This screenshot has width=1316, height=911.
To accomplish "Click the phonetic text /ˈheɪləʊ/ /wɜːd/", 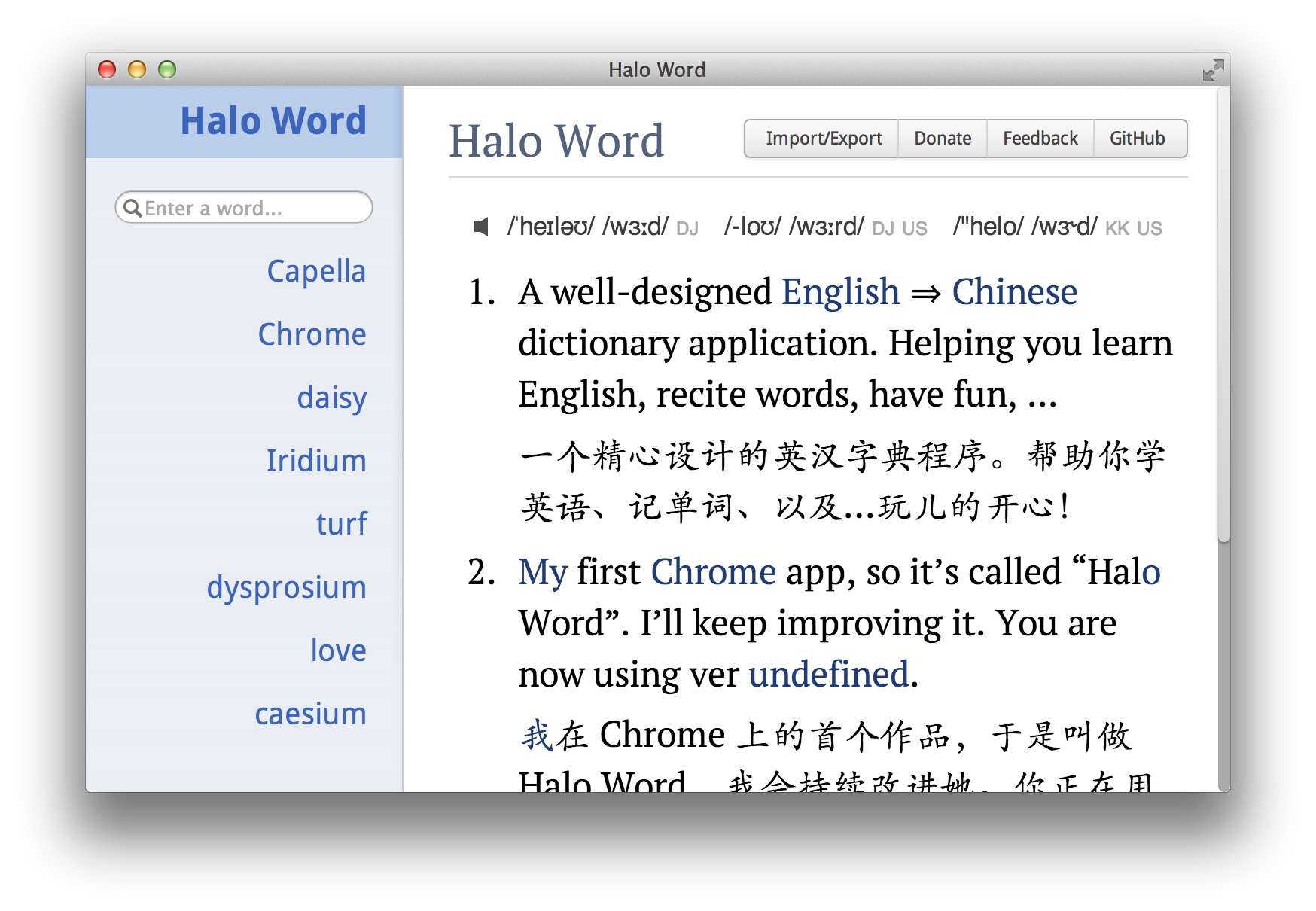I will (x=588, y=227).
